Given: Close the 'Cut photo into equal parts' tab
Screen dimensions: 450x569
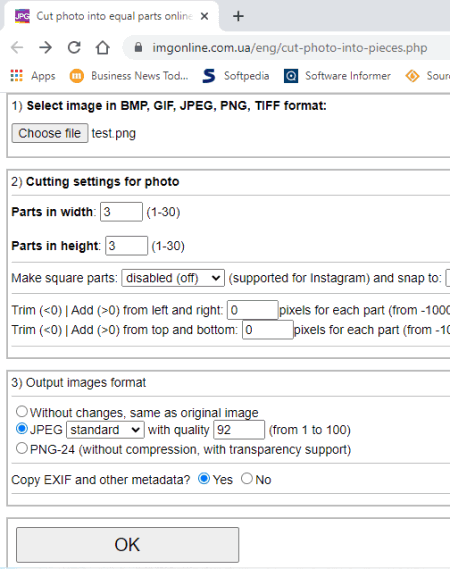Looking at the screenshot, I should 204,16.
